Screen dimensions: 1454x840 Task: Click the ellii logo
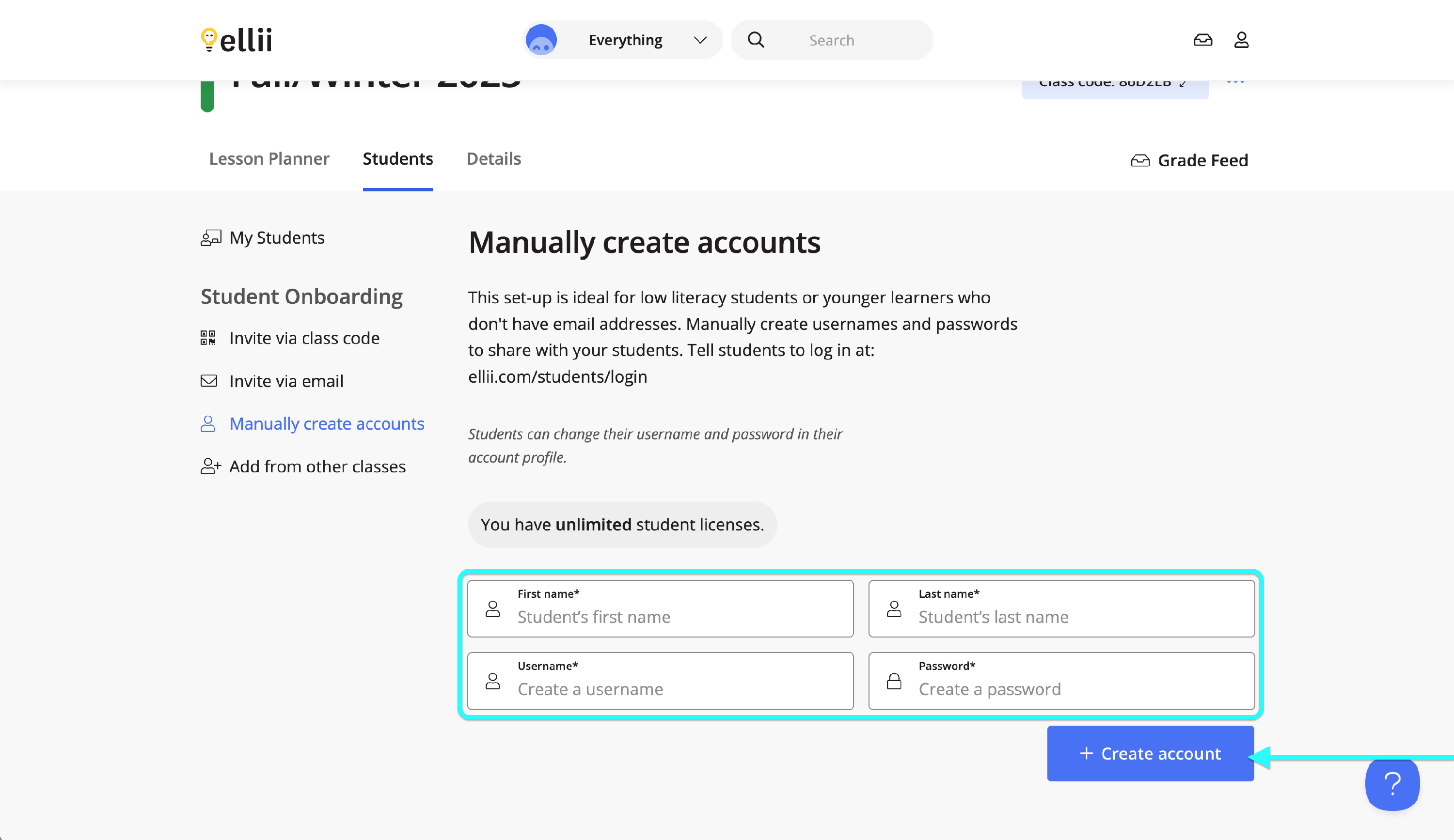coord(236,40)
